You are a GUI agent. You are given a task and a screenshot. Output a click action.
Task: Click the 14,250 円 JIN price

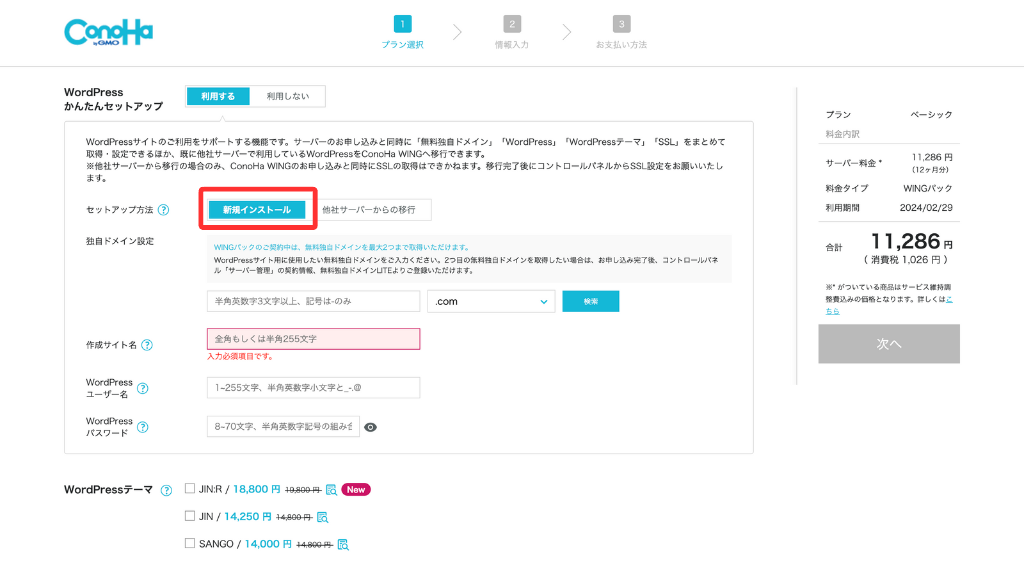pos(248,517)
